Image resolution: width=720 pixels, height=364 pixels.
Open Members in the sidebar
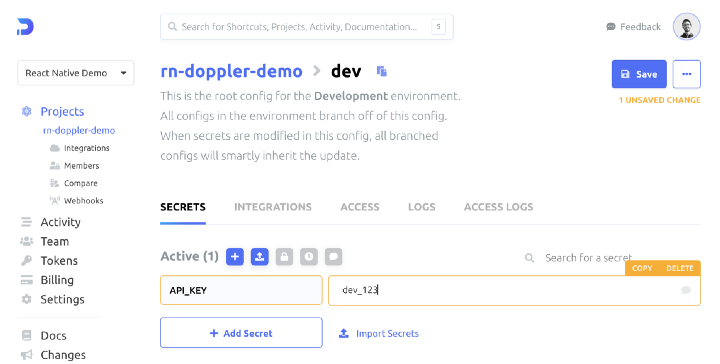tap(81, 165)
